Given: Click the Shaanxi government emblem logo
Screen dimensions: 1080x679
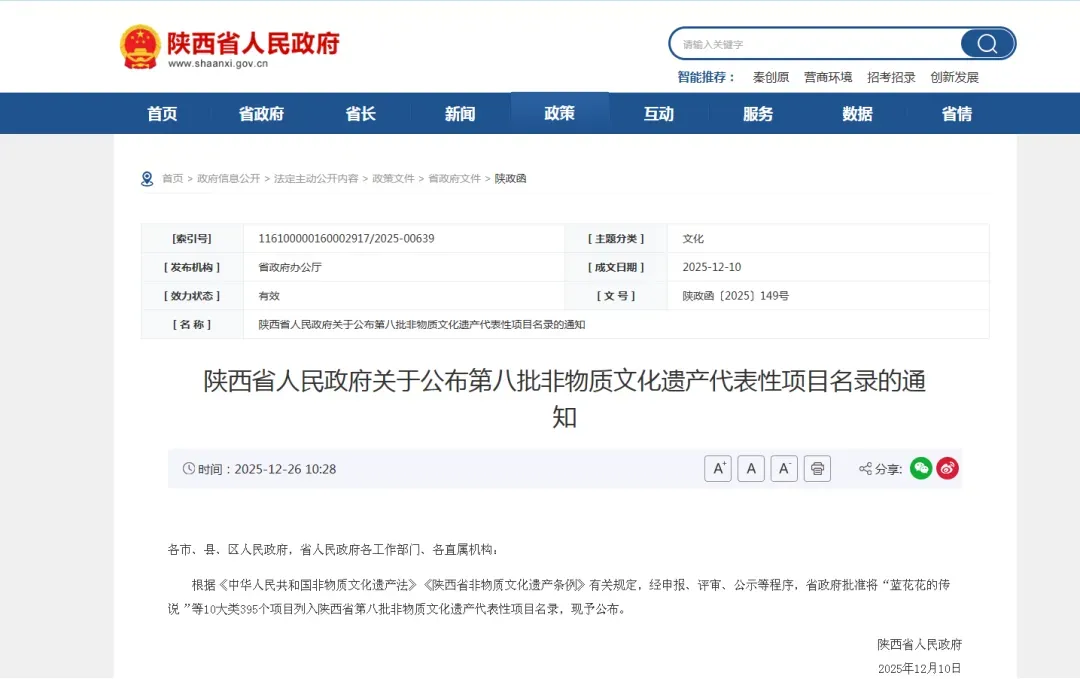Looking at the screenshot, I should pyautogui.click(x=140, y=46).
